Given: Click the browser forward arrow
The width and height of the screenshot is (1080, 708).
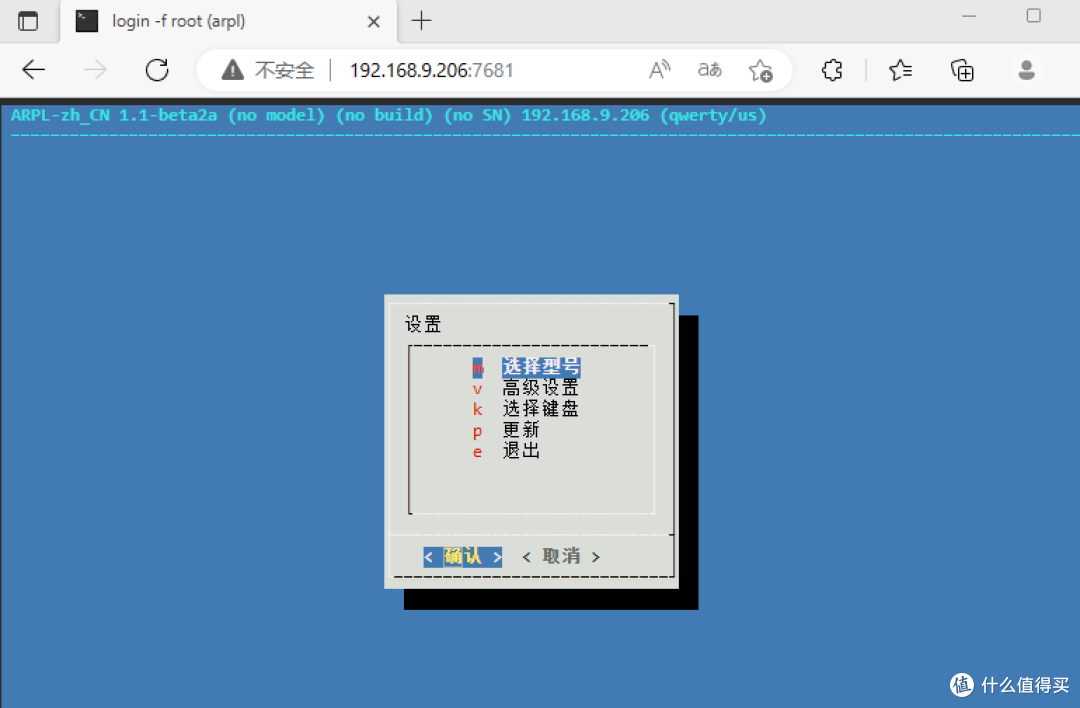Looking at the screenshot, I should [x=95, y=70].
